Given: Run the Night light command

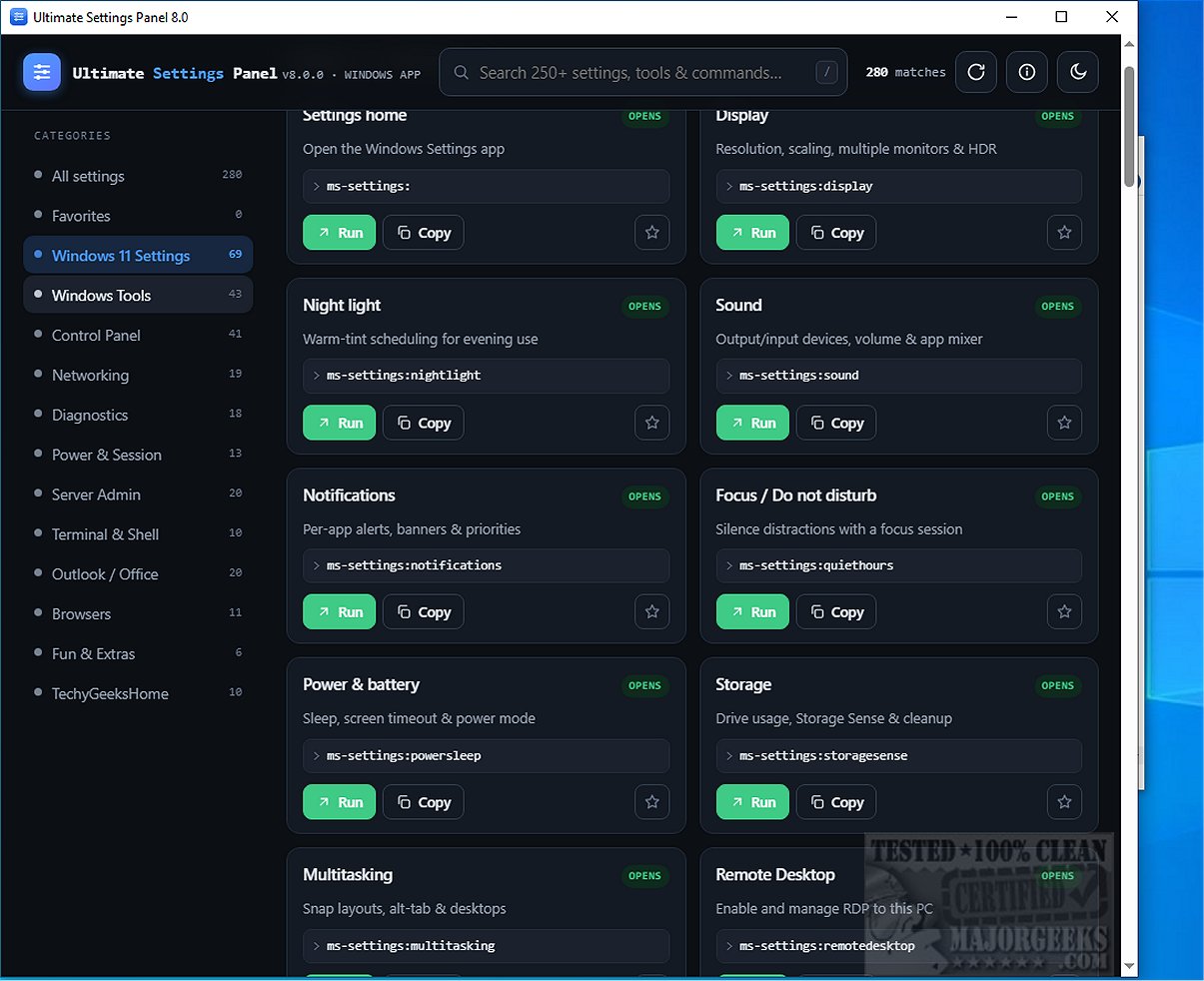Looking at the screenshot, I should click(x=340, y=423).
